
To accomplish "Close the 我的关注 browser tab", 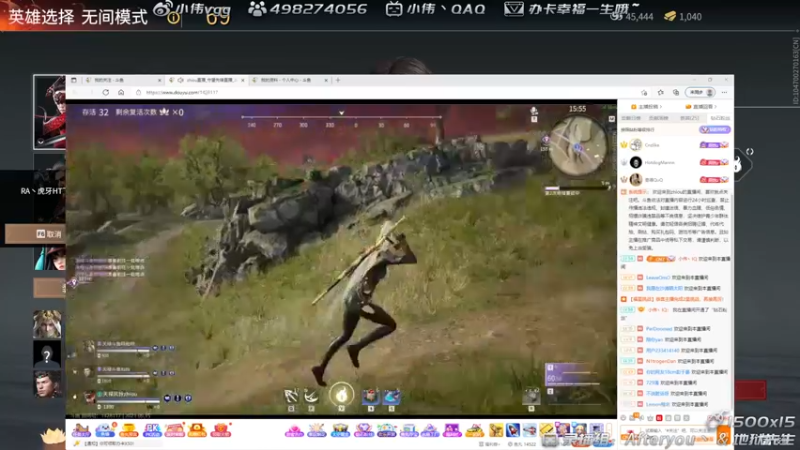I will pyautogui.click(x=159, y=80).
